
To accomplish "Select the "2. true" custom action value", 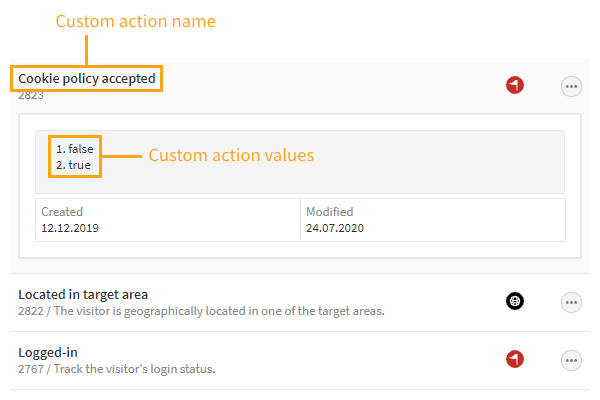I will (x=73, y=165).
